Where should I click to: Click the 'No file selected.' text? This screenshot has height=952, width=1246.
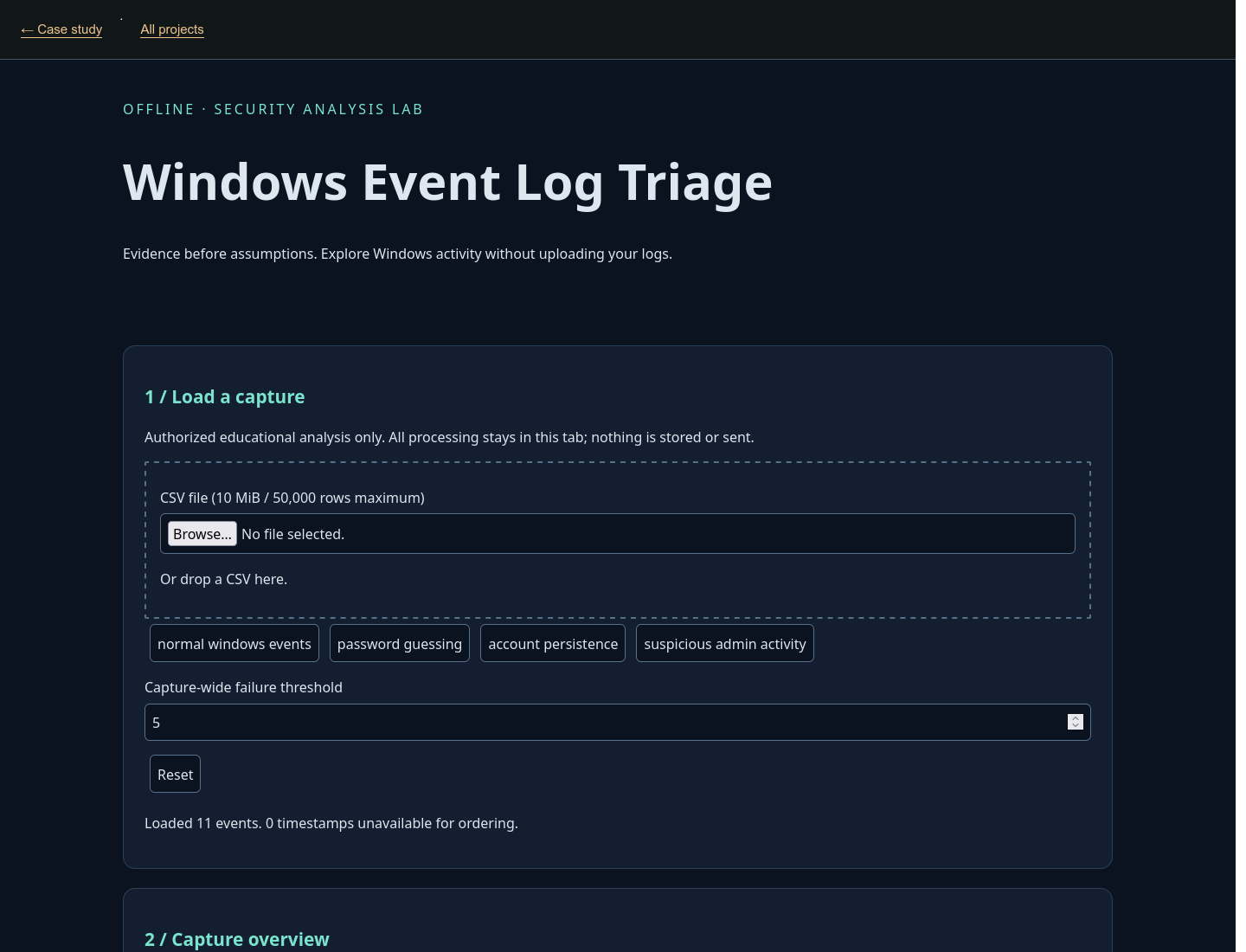point(293,534)
